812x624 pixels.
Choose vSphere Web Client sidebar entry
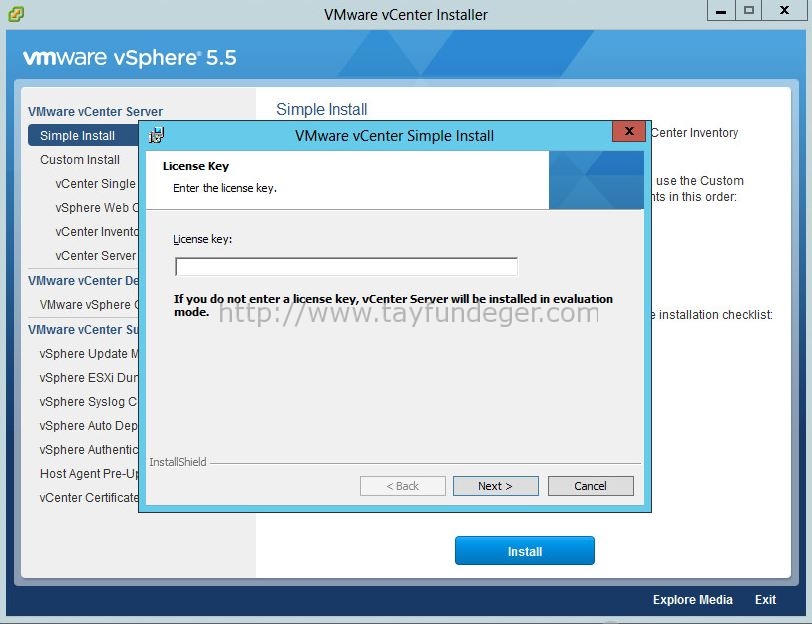pyautogui.click(x=97, y=208)
